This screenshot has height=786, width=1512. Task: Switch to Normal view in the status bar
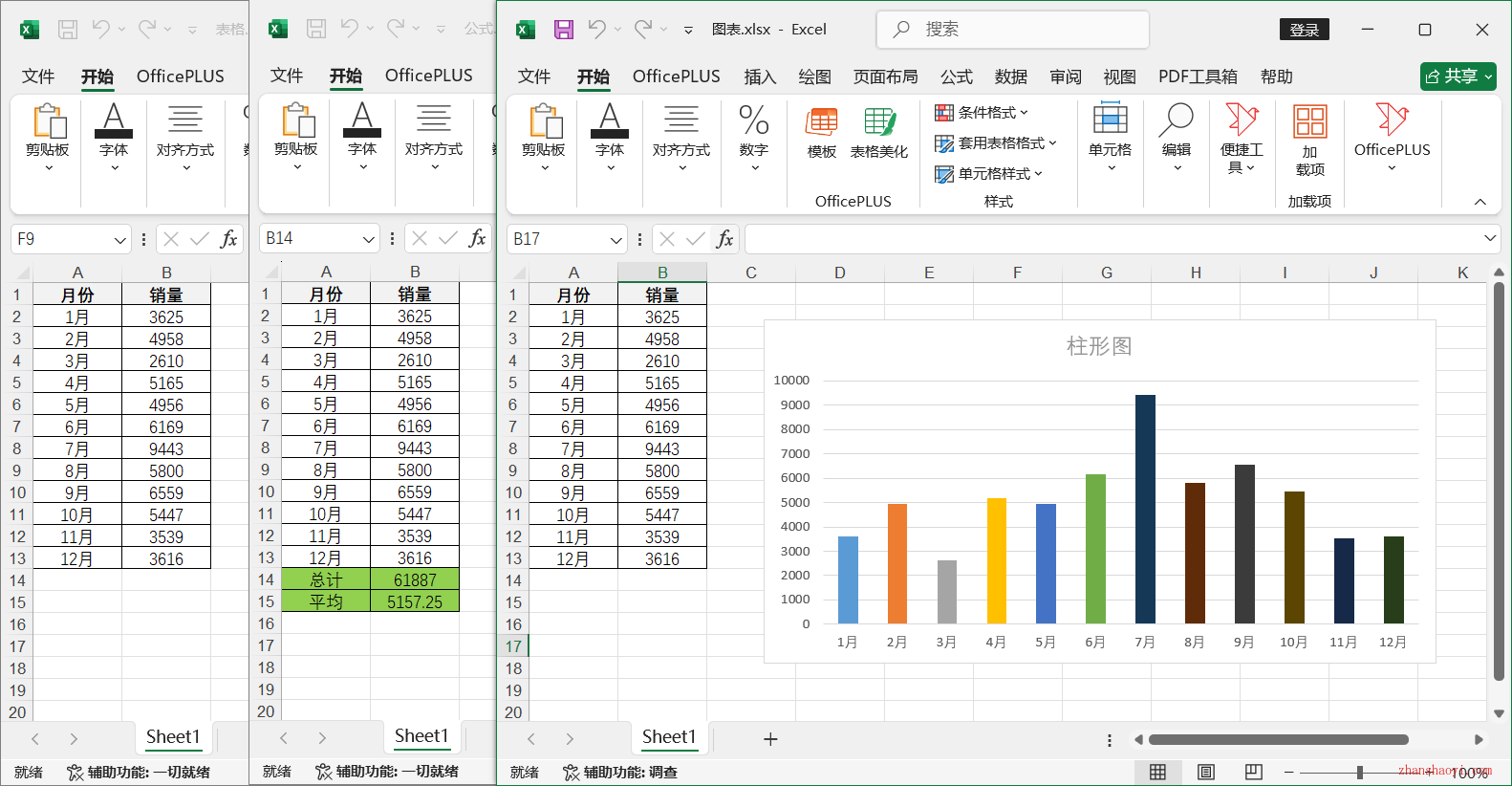1157,772
